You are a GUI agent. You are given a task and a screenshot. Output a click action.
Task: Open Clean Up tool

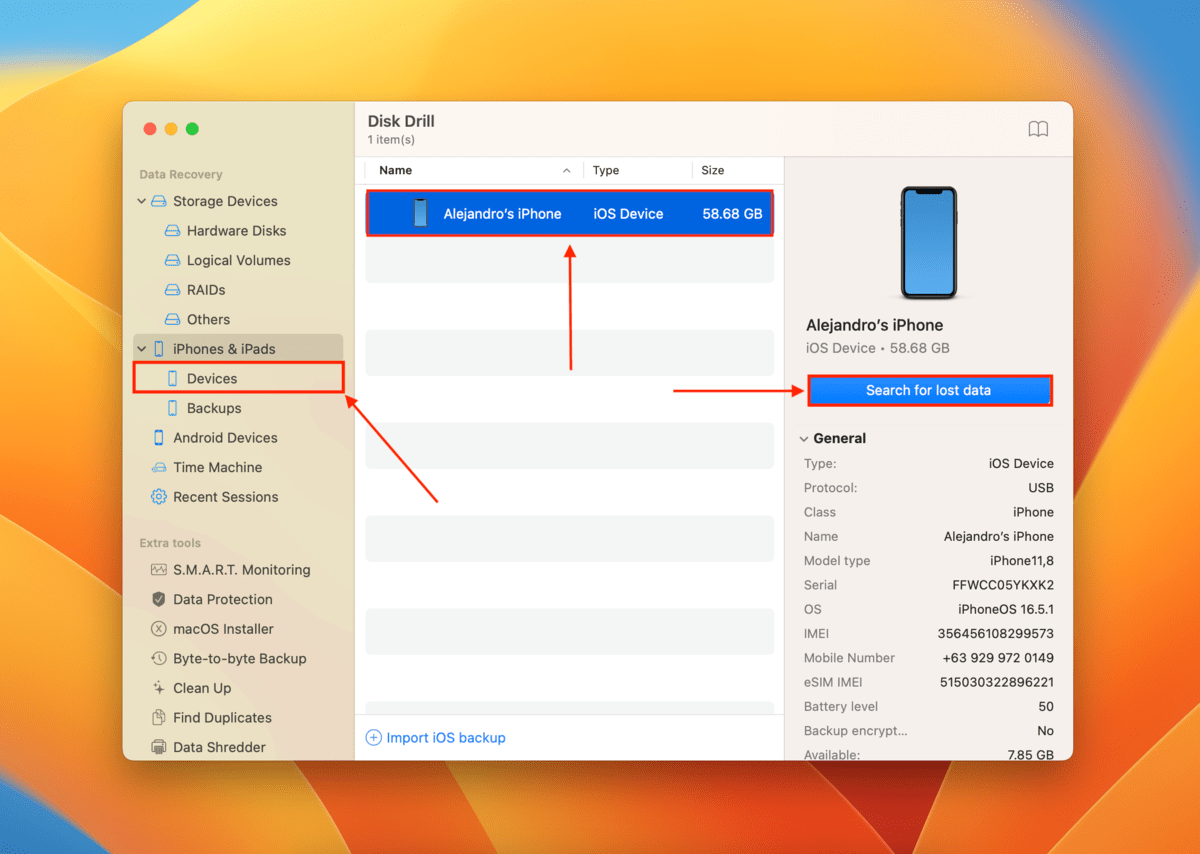[202, 688]
